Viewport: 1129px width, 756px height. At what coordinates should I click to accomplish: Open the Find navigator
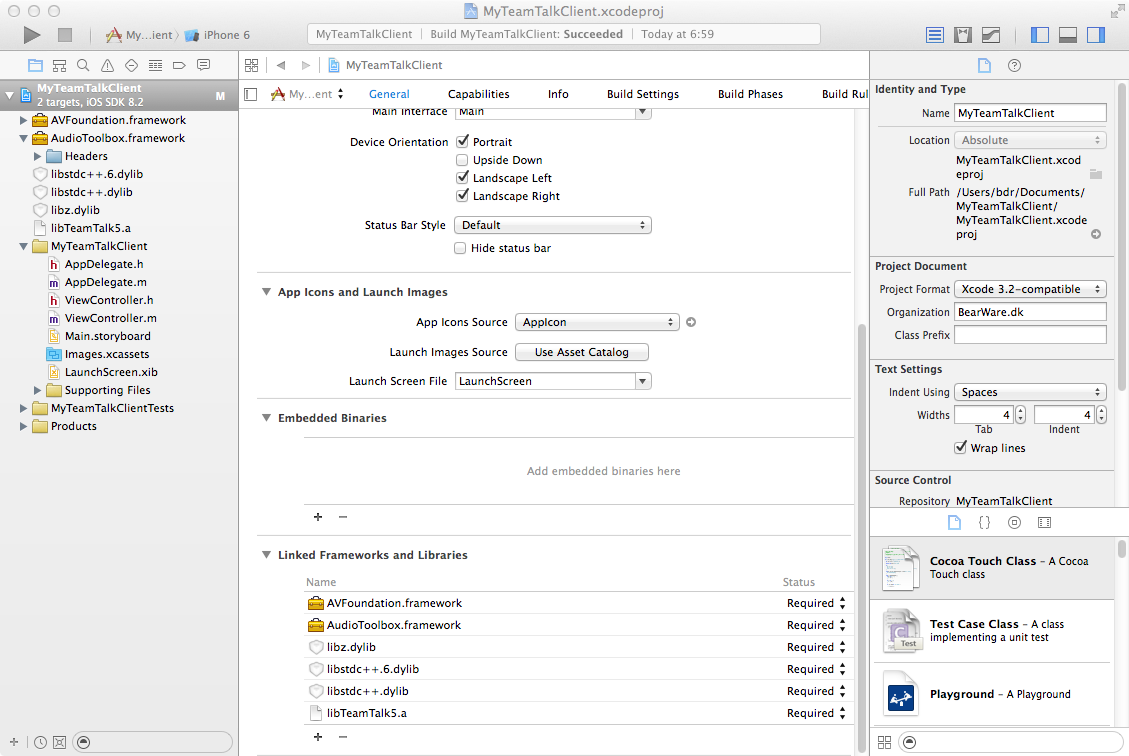coord(82,66)
